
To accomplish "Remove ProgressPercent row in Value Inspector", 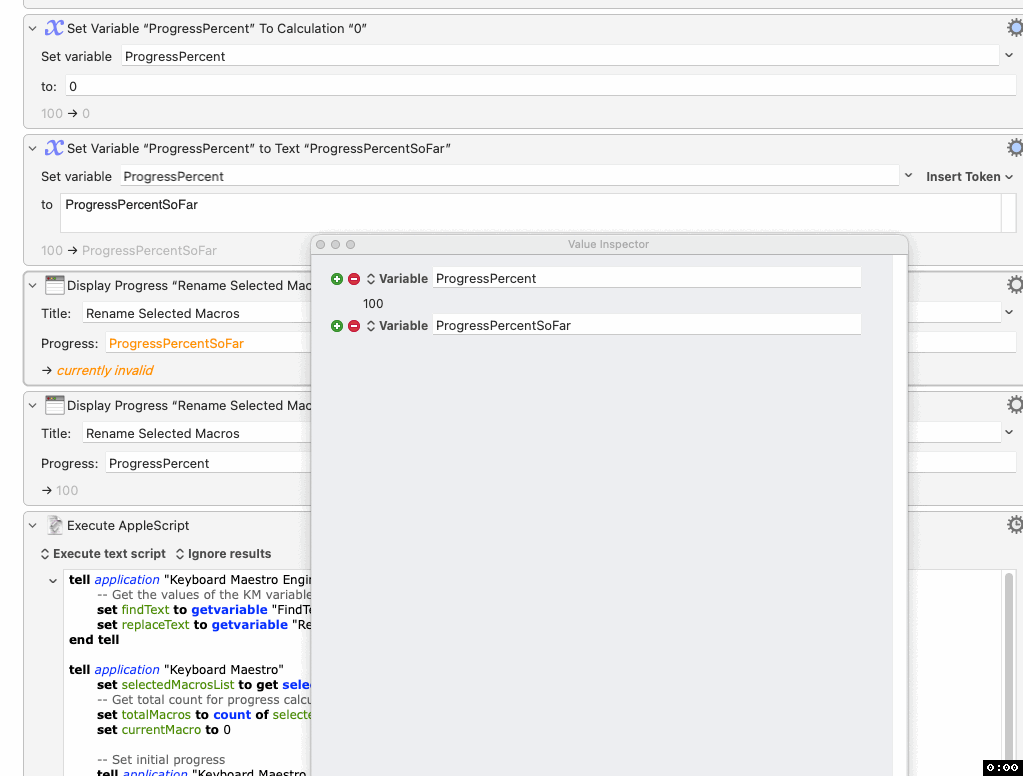I will (x=354, y=279).
